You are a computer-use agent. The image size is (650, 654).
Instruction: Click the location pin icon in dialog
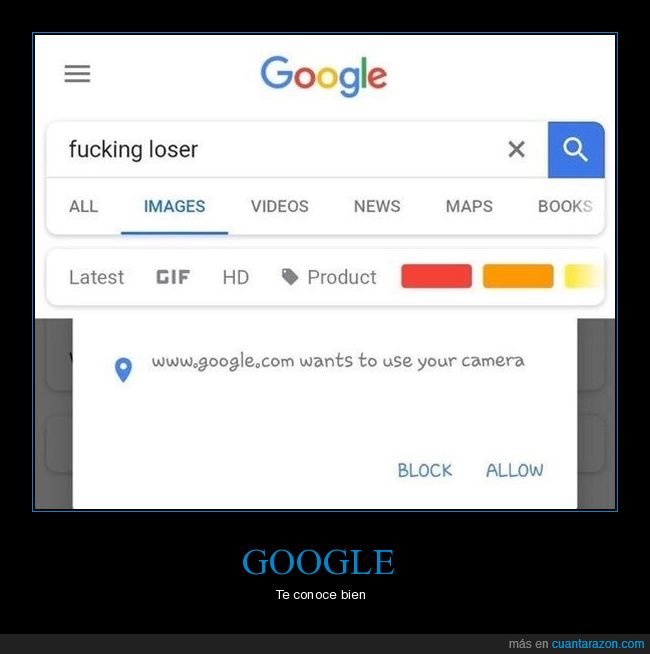(123, 370)
